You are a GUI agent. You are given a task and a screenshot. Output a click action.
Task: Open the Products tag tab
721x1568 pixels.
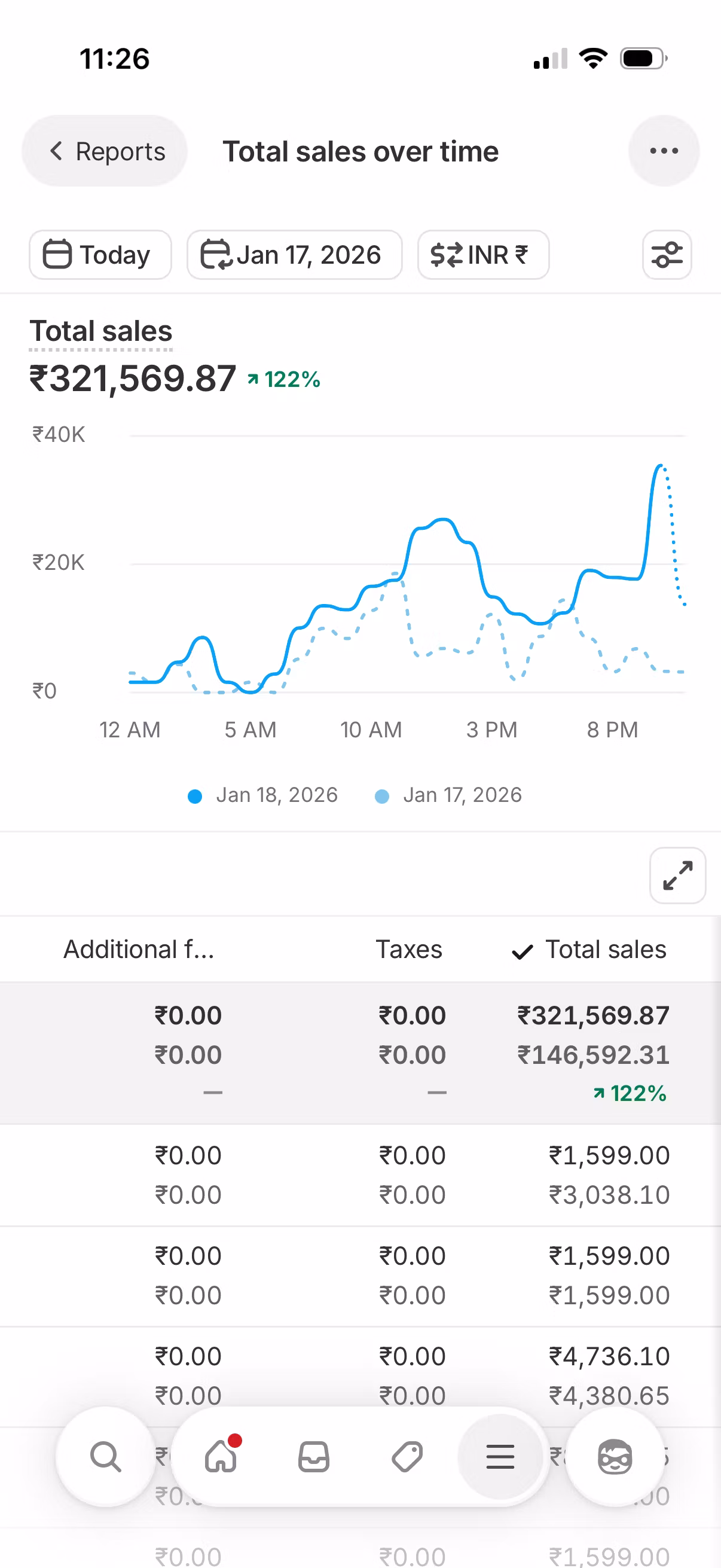pos(407,1457)
